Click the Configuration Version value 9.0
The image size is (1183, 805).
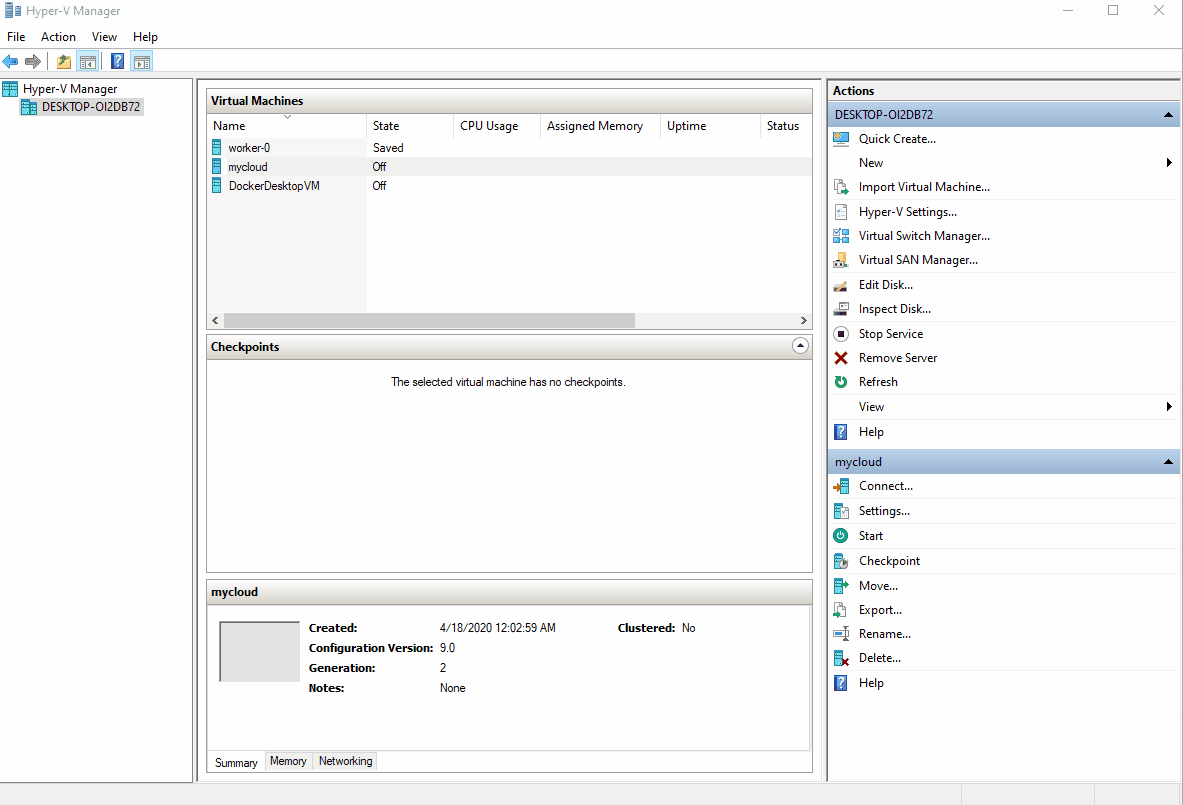[447, 648]
